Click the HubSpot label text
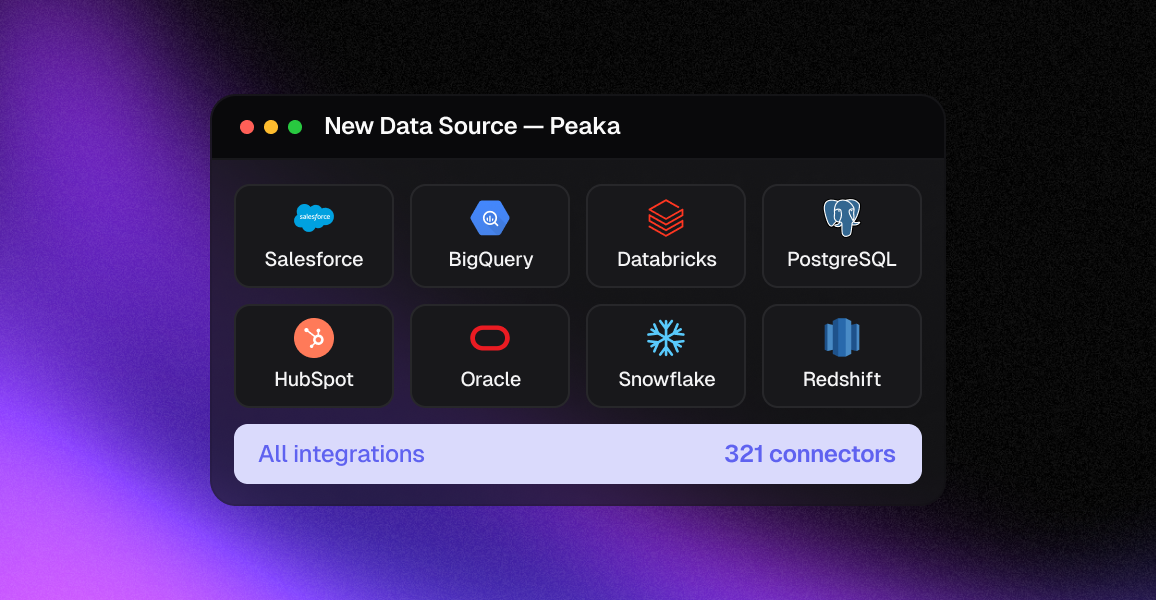 pyautogui.click(x=314, y=379)
